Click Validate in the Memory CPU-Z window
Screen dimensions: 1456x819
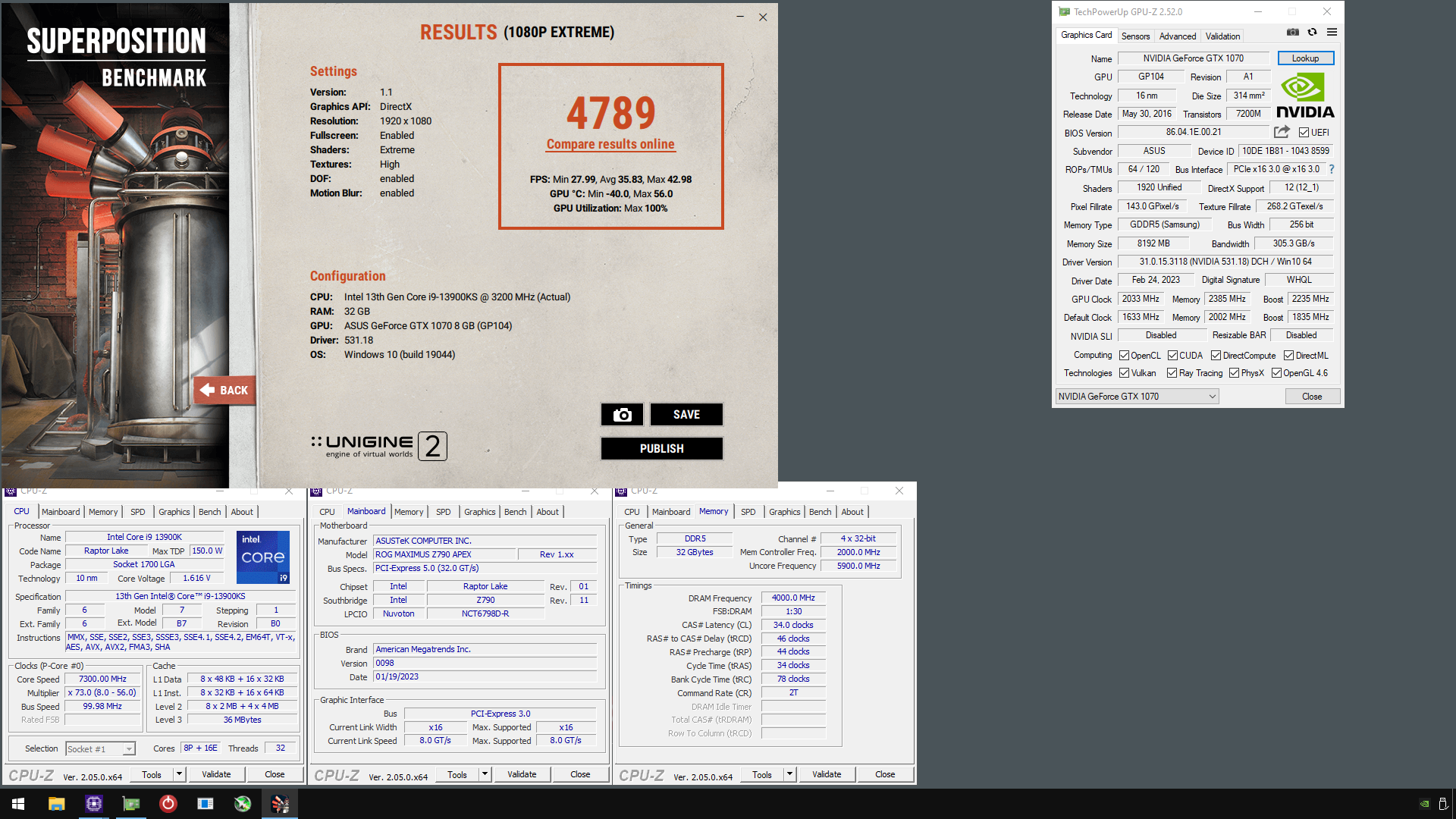point(827,774)
